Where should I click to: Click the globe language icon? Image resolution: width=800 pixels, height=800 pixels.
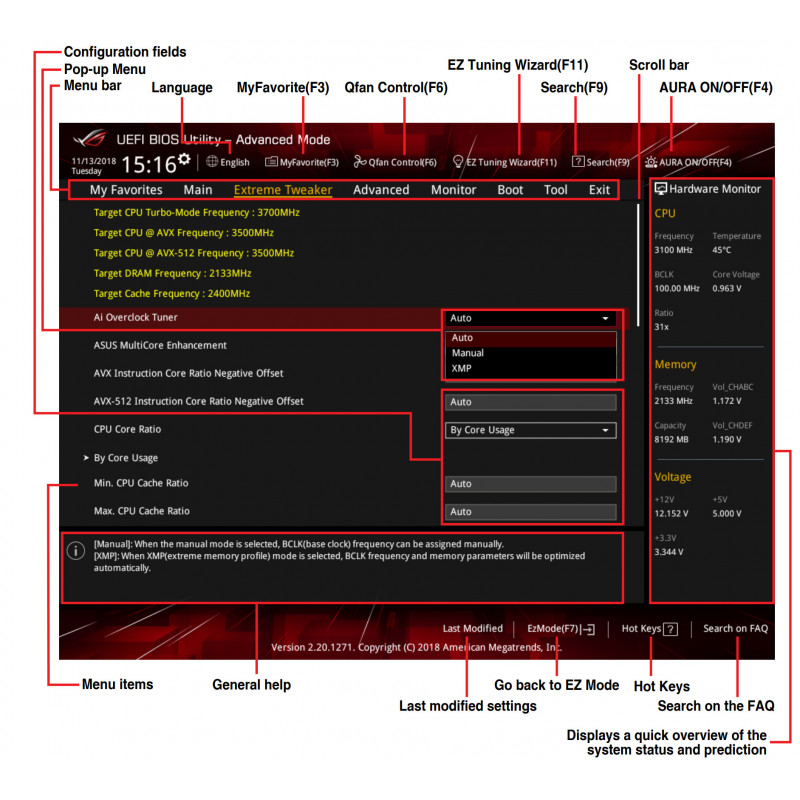tap(212, 162)
